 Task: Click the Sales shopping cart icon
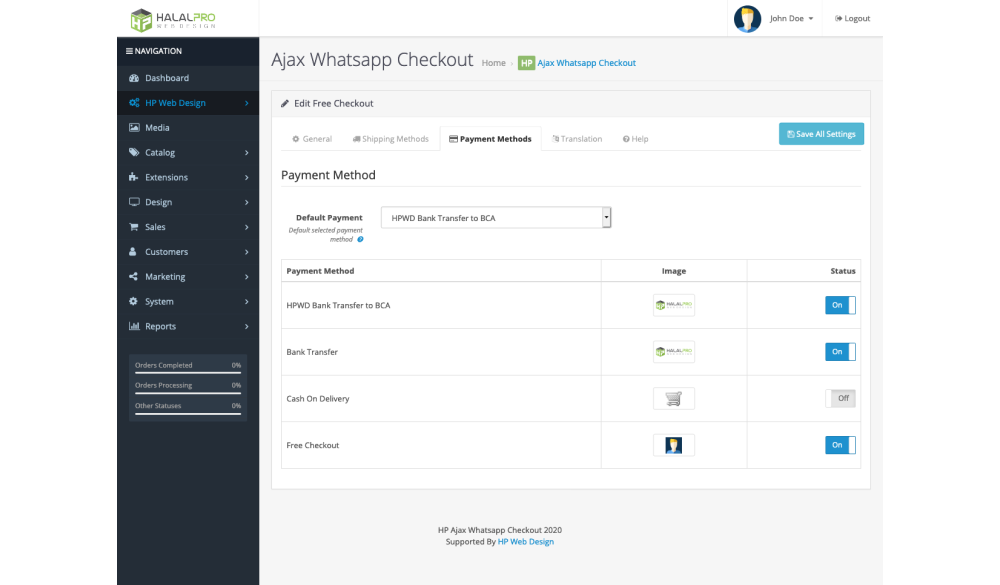pos(134,227)
